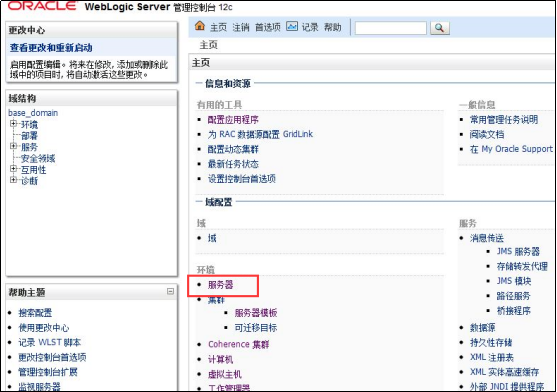Open 使用更改中心 help topic

coord(44,327)
